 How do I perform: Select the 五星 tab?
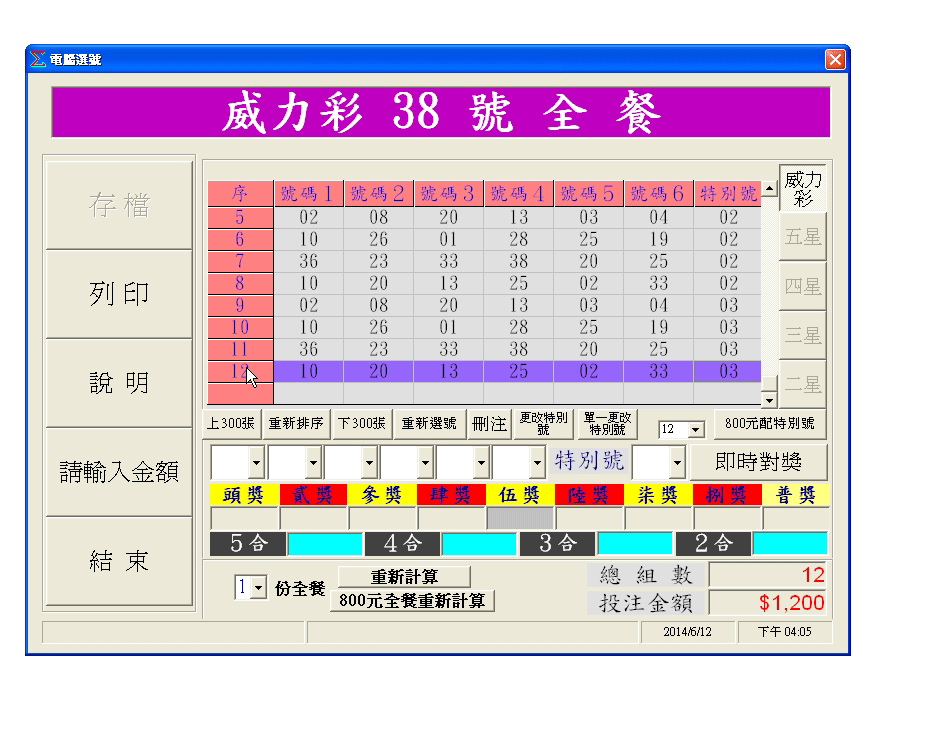coord(802,237)
